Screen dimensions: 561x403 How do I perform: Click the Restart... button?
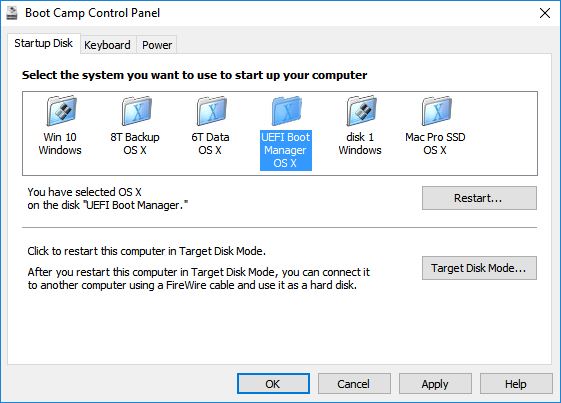[x=479, y=198]
